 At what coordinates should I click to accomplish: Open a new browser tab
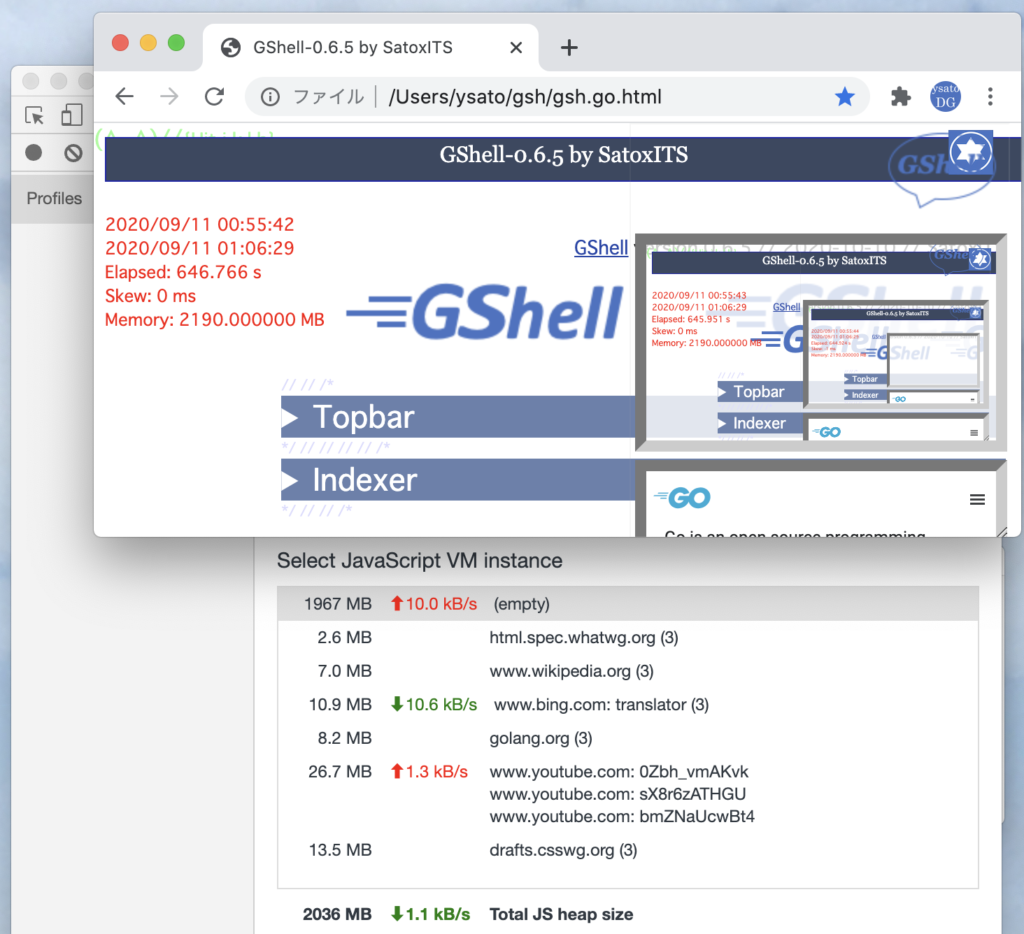click(x=569, y=47)
